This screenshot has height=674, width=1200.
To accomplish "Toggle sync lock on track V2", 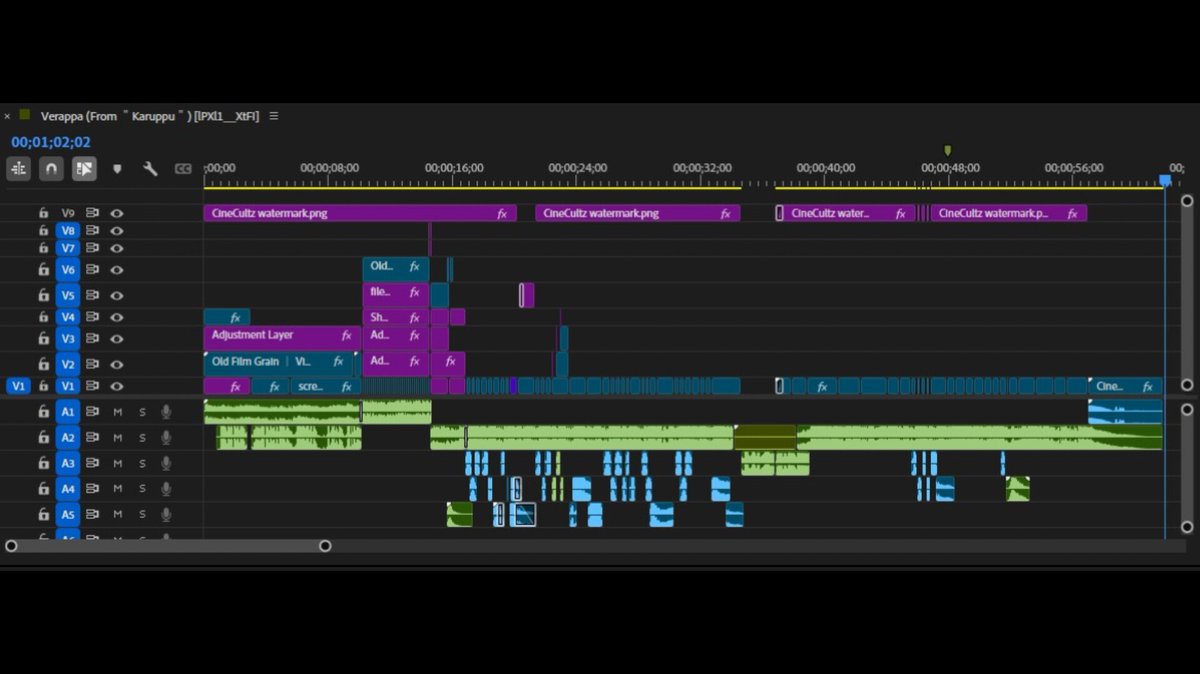I will coord(92,364).
